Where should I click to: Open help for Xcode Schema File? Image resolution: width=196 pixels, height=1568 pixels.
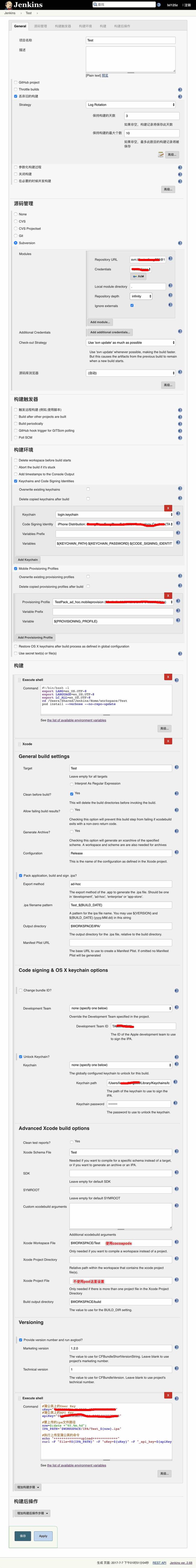click(x=176, y=1152)
